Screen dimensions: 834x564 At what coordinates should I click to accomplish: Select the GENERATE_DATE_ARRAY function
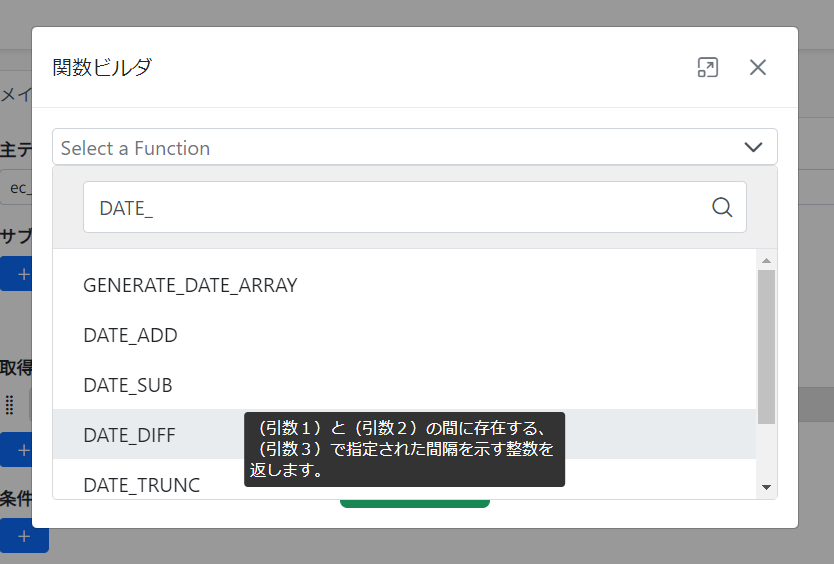(x=190, y=285)
